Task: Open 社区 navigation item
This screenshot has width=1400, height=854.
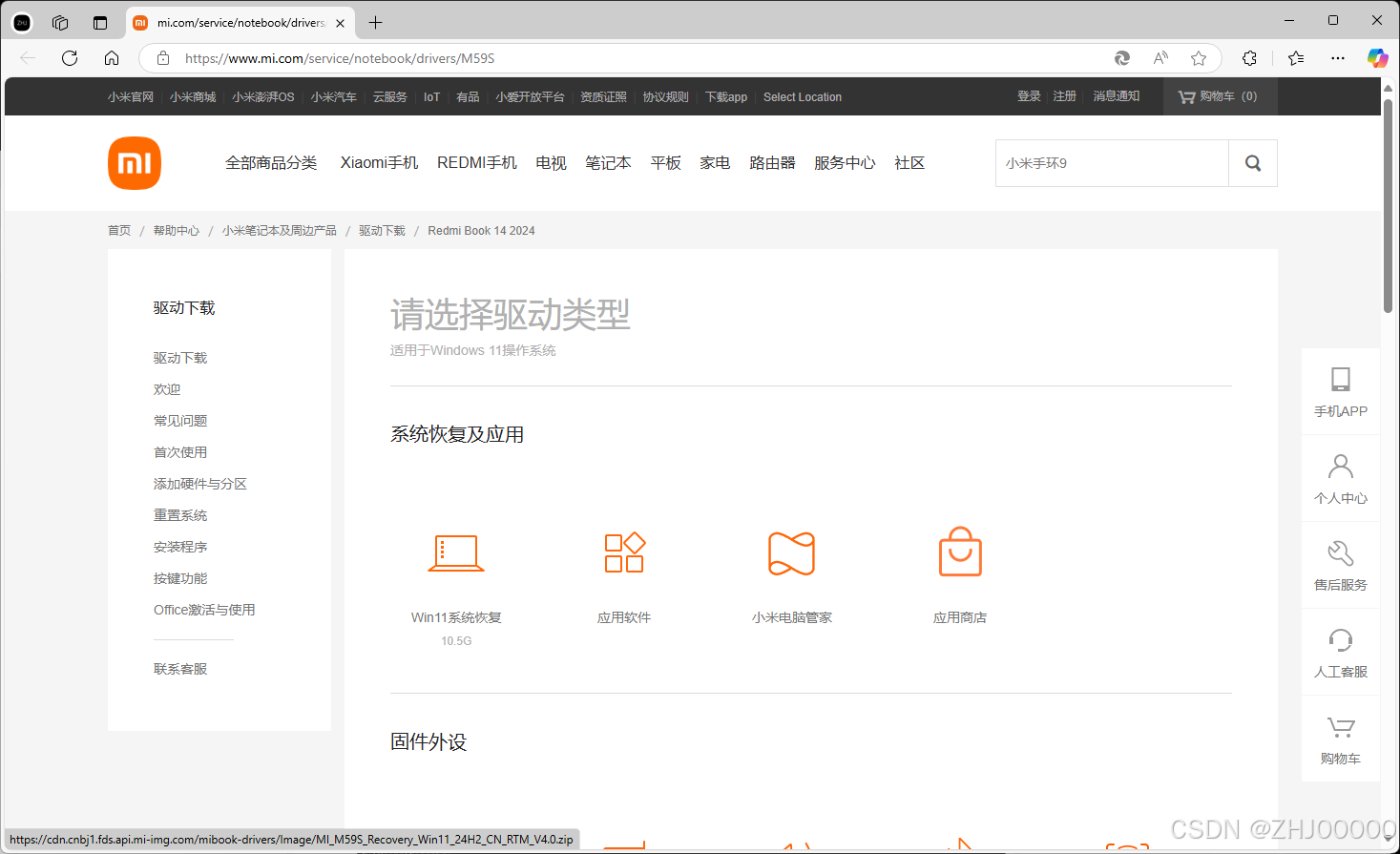Action: [909, 163]
